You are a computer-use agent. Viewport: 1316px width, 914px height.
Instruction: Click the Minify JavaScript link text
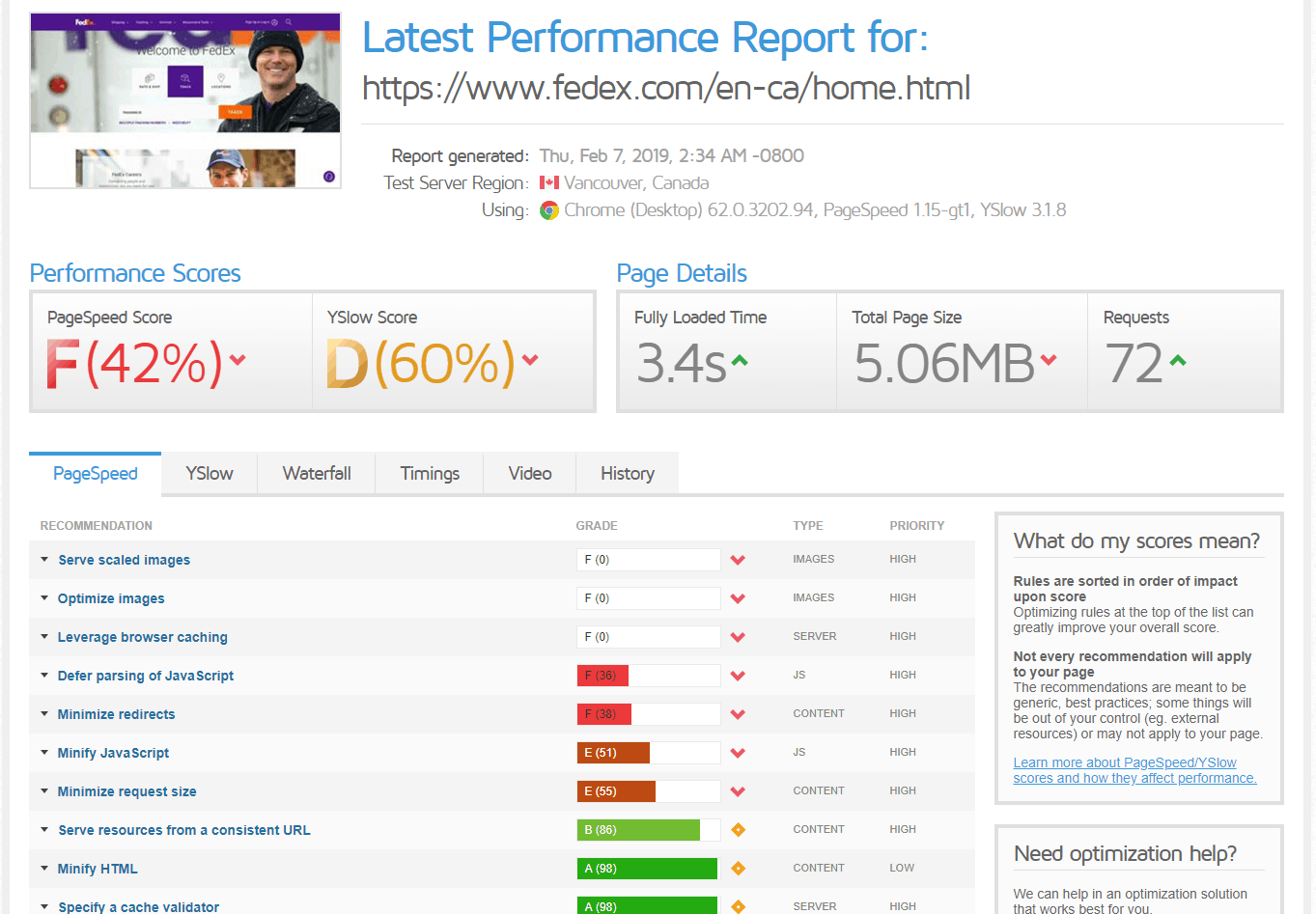pyautogui.click(x=113, y=753)
